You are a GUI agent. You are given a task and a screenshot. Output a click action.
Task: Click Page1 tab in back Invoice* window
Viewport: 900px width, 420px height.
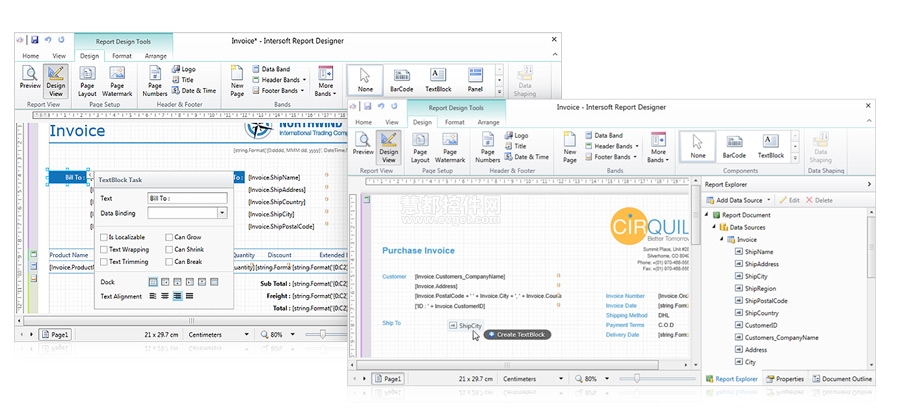(x=55, y=335)
